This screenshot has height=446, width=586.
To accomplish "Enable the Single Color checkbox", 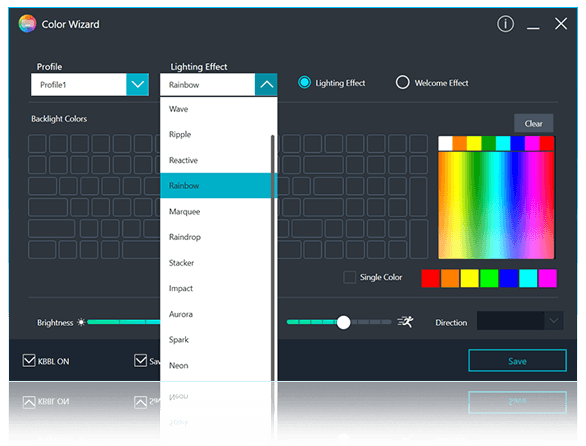I will pyautogui.click(x=349, y=277).
